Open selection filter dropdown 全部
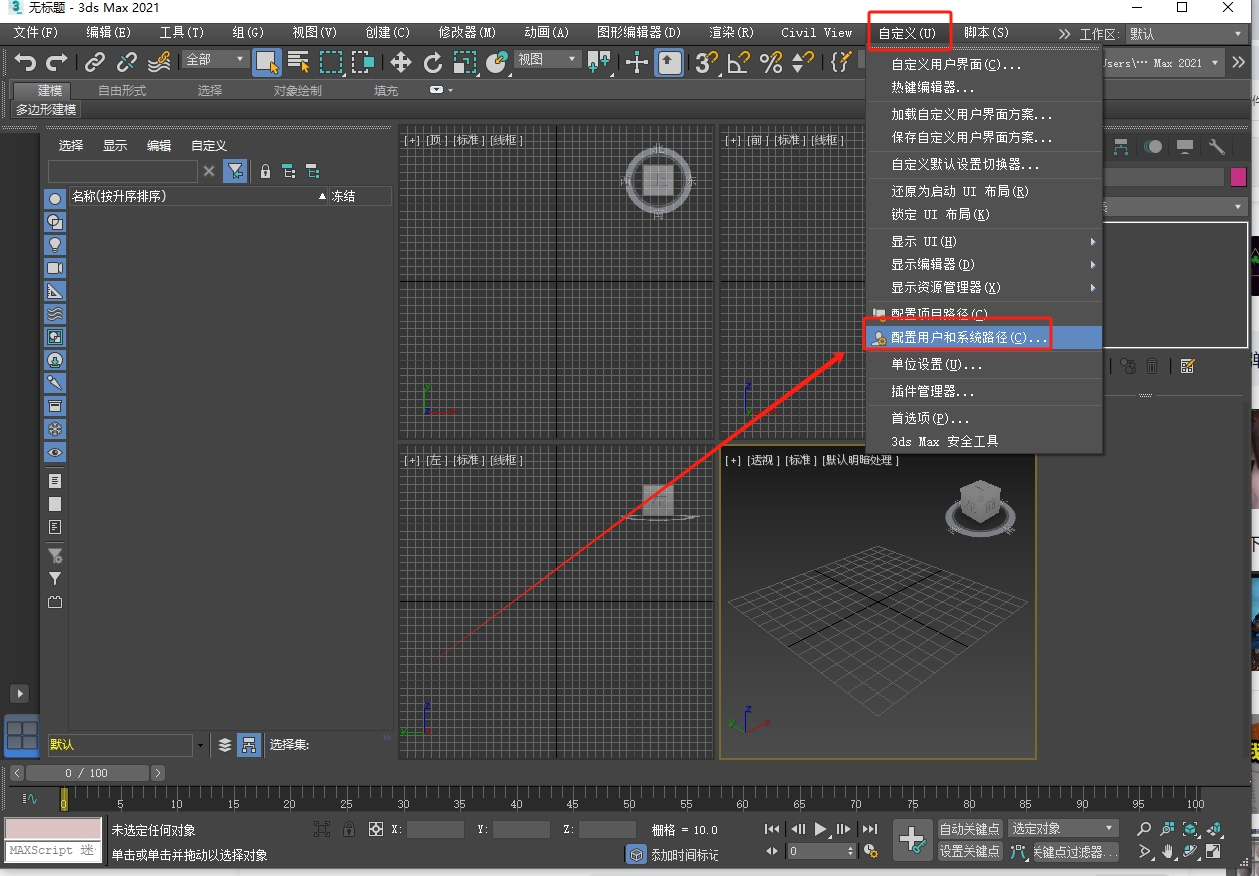This screenshot has height=876, width=1259. pos(214,60)
